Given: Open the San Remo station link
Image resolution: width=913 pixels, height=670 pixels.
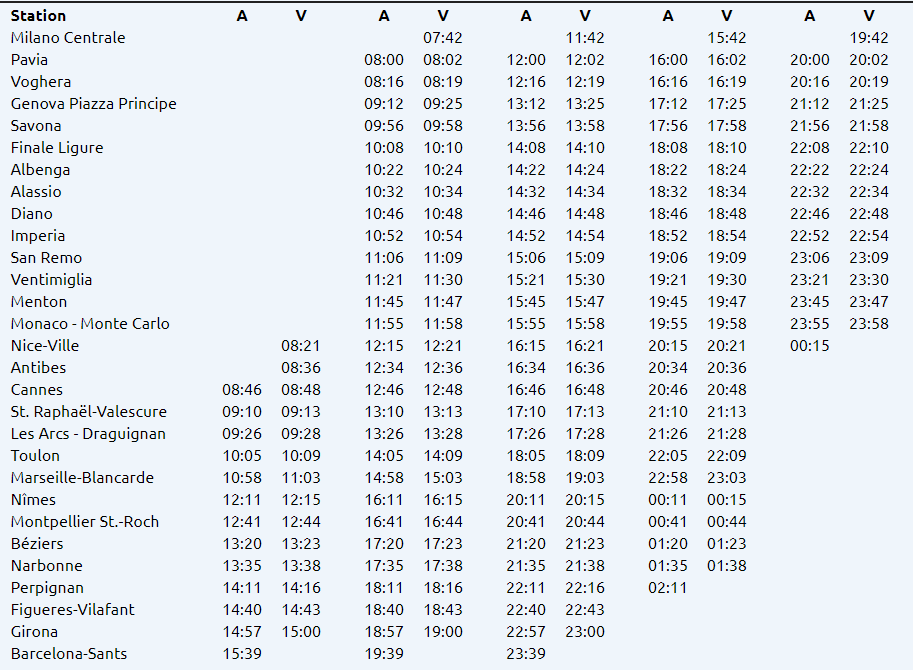Looking at the screenshot, I should pos(46,258).
